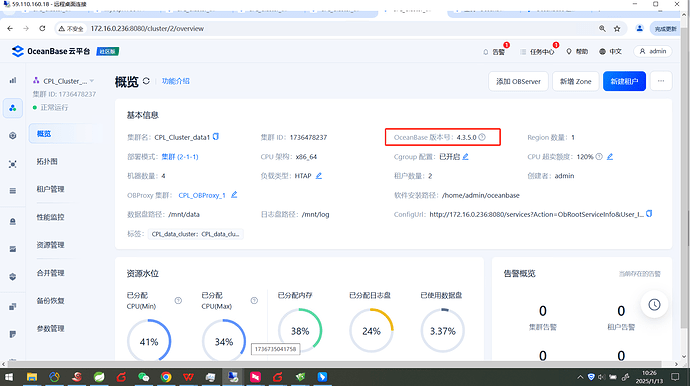This screenshot has width=690, height=386.
Task: Edit the HTAP load type
Action: click(319, 176)
